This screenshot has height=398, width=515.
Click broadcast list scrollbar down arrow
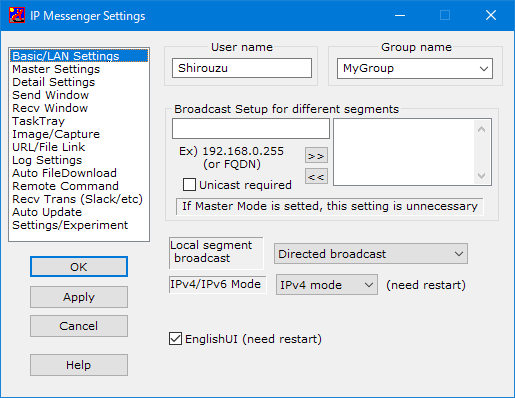click(481, 175)
